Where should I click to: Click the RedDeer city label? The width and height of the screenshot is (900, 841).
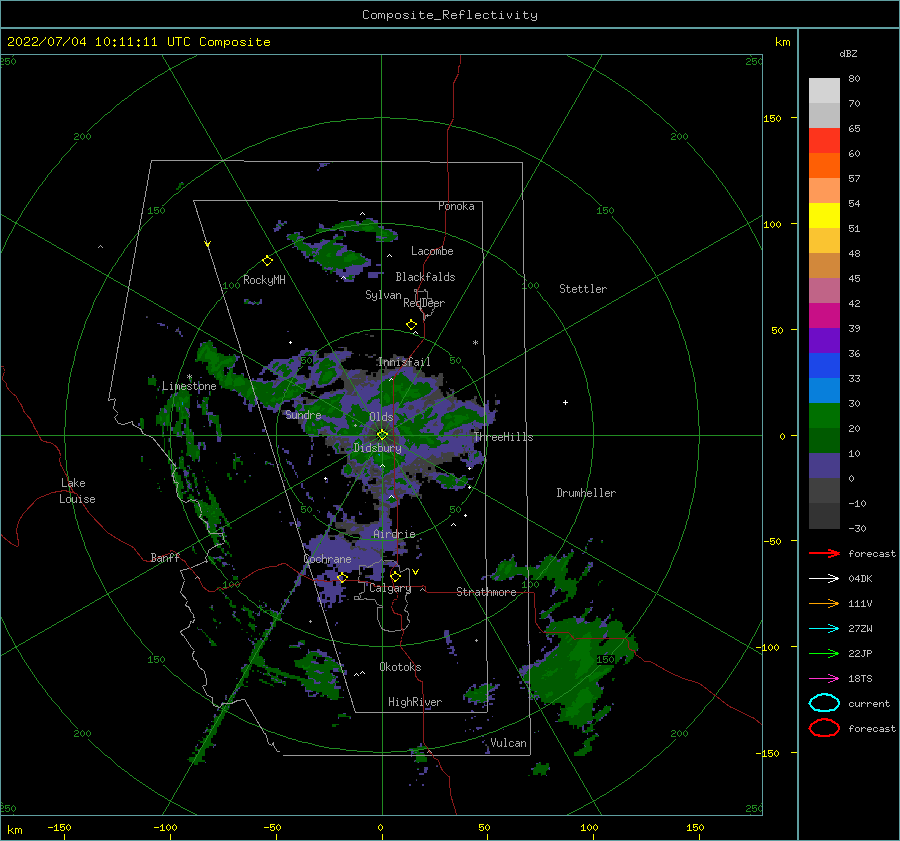(x=424, y=303)
